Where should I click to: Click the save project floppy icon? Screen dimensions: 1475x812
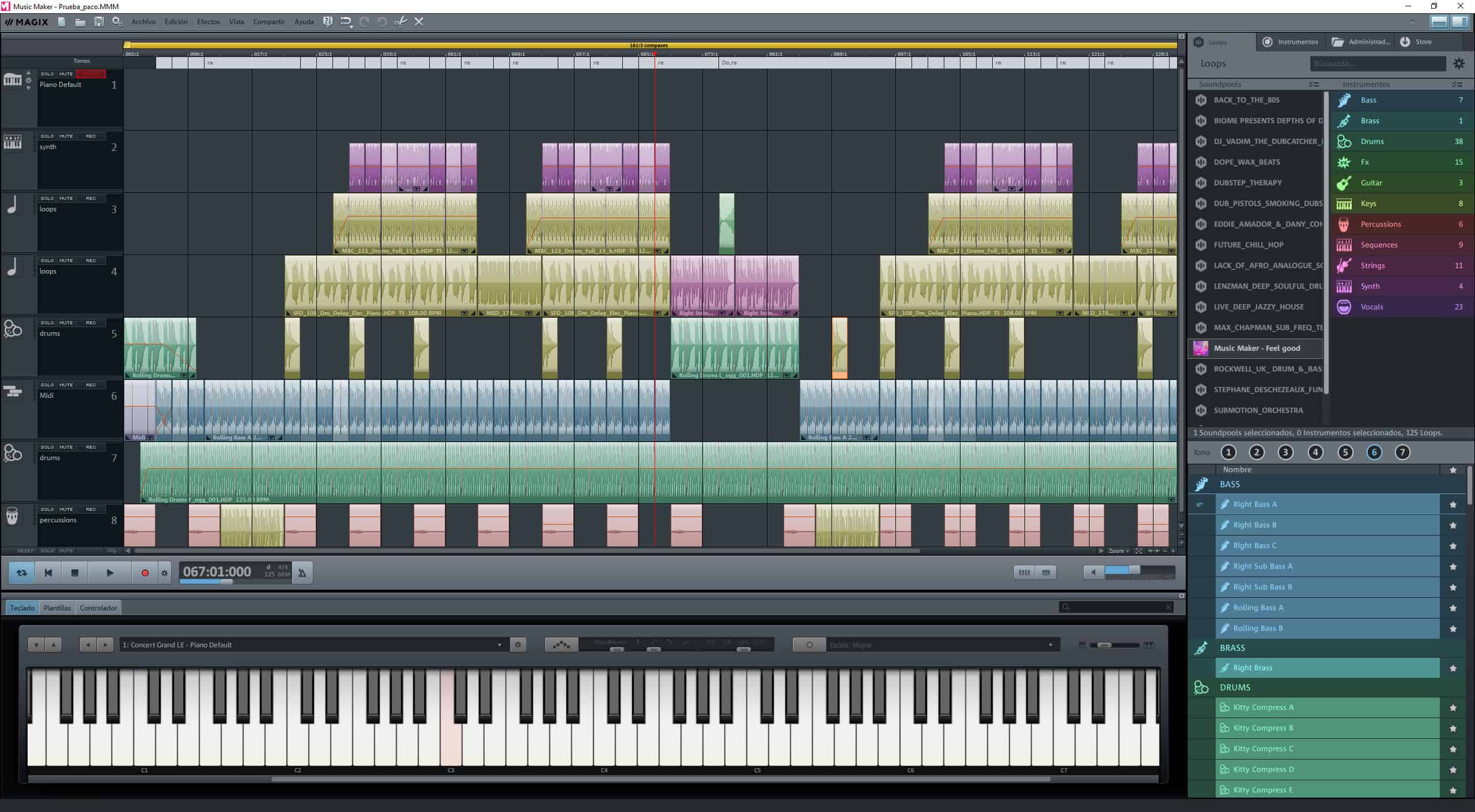99,22
